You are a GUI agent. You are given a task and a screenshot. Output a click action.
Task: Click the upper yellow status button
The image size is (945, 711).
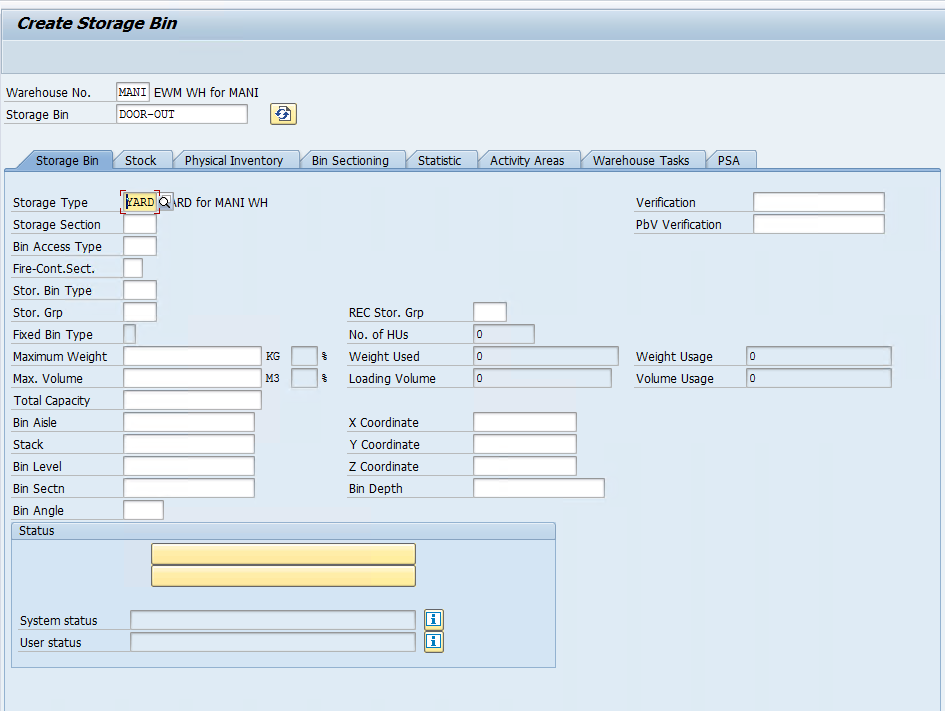click(283, 554)
